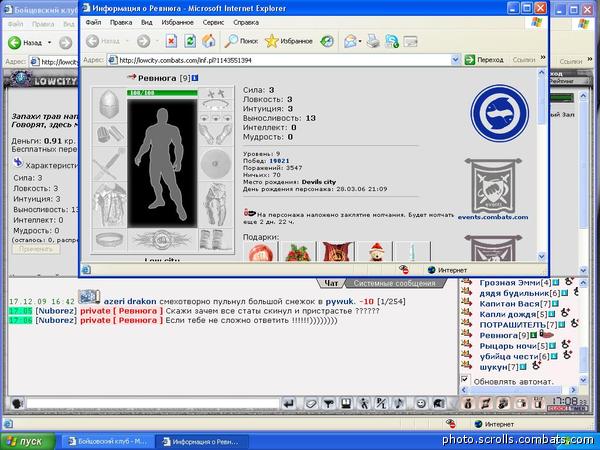The width and height of the screenshot is (600, 450).
Task: Click the funnel filter icon in chat bar
Action: pos(328,404)
